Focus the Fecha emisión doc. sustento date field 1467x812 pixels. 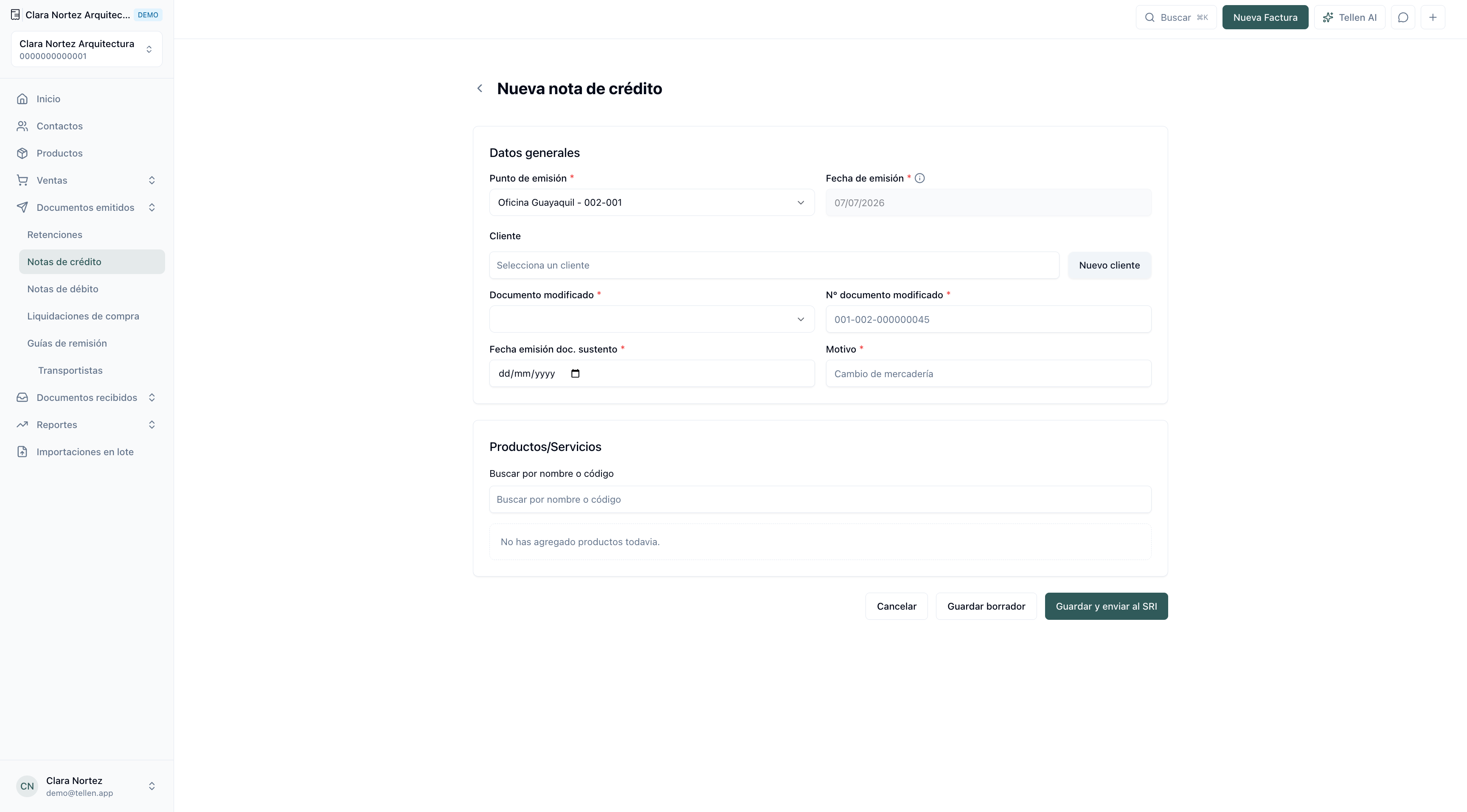[652, 373]
